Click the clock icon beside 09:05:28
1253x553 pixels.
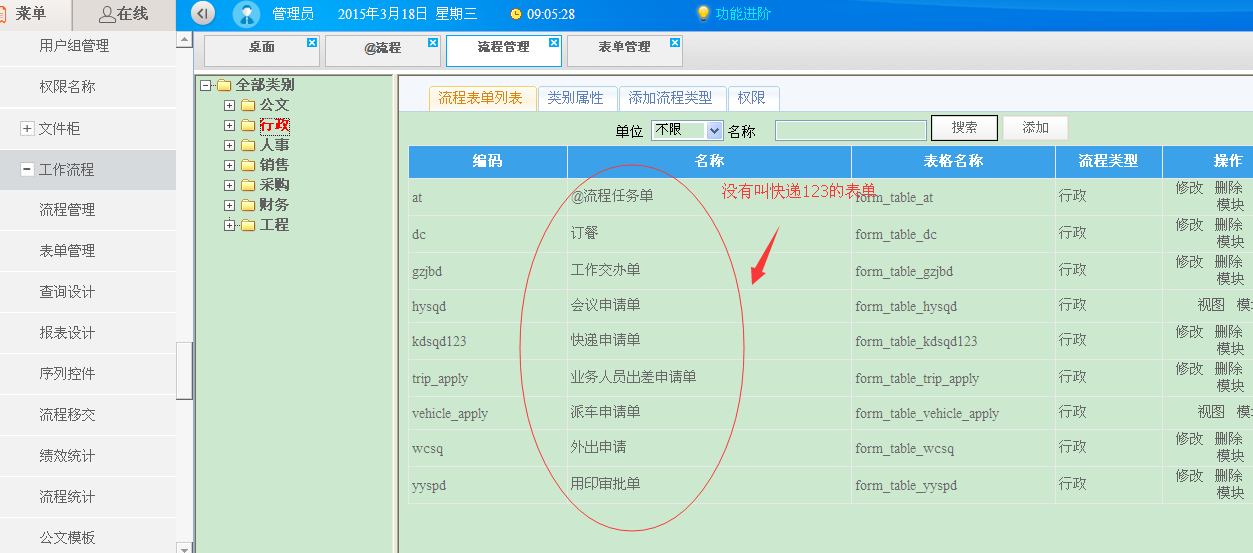point(516,14)
